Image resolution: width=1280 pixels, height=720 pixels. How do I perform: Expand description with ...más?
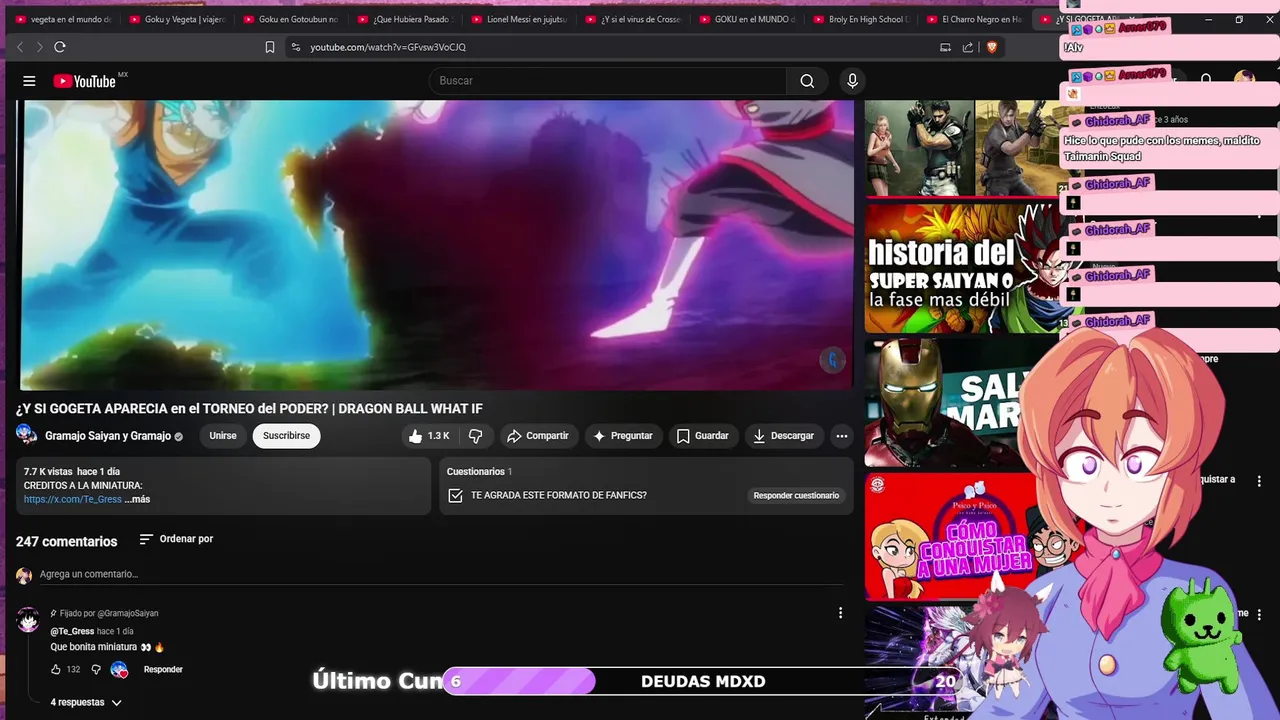(x=137, y=499)
